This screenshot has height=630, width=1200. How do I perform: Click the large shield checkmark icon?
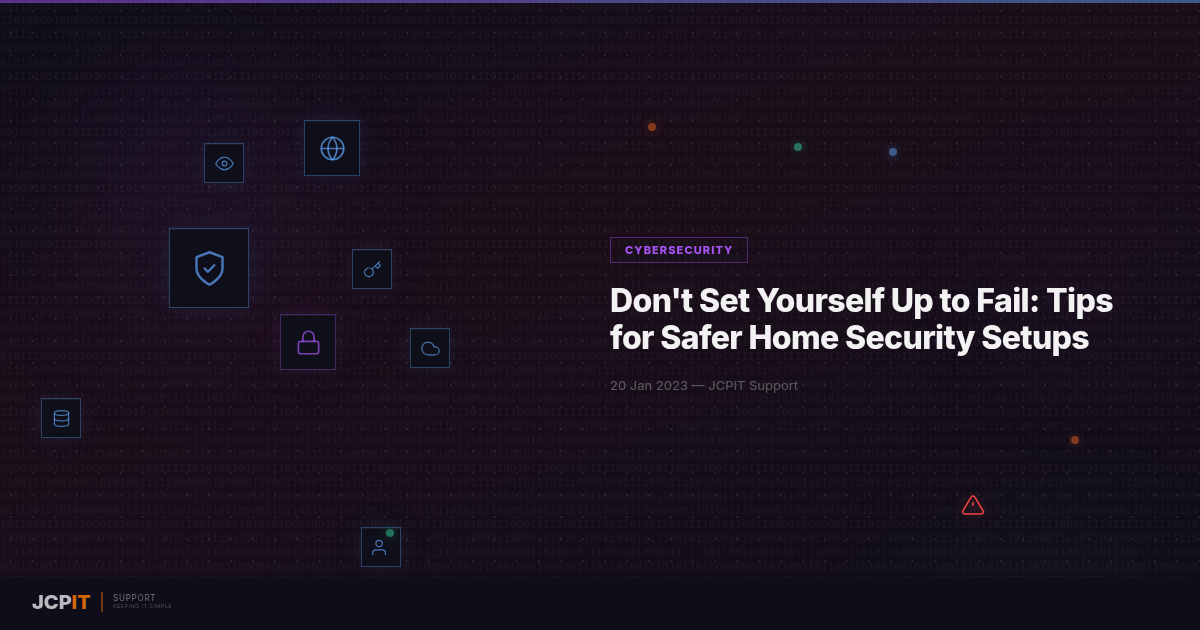[x=209, y=268]
